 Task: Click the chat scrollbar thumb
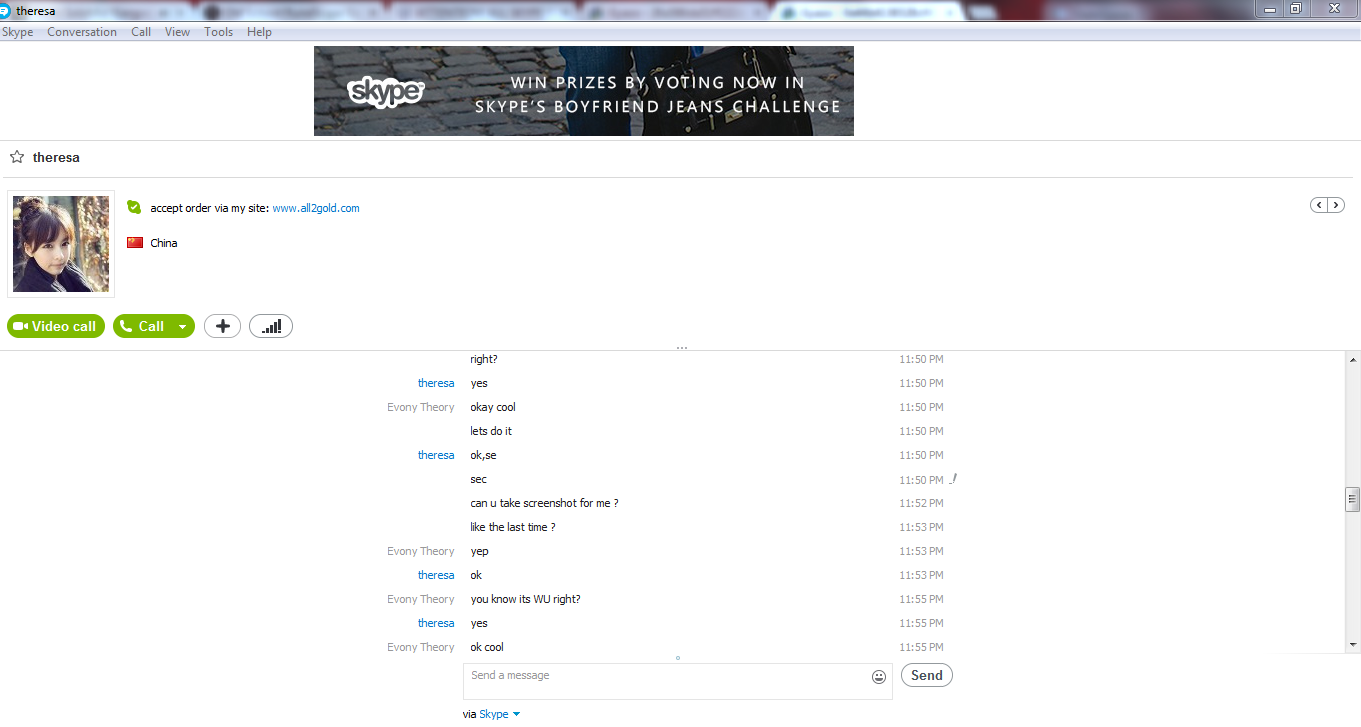click(x=1352, y=499)
